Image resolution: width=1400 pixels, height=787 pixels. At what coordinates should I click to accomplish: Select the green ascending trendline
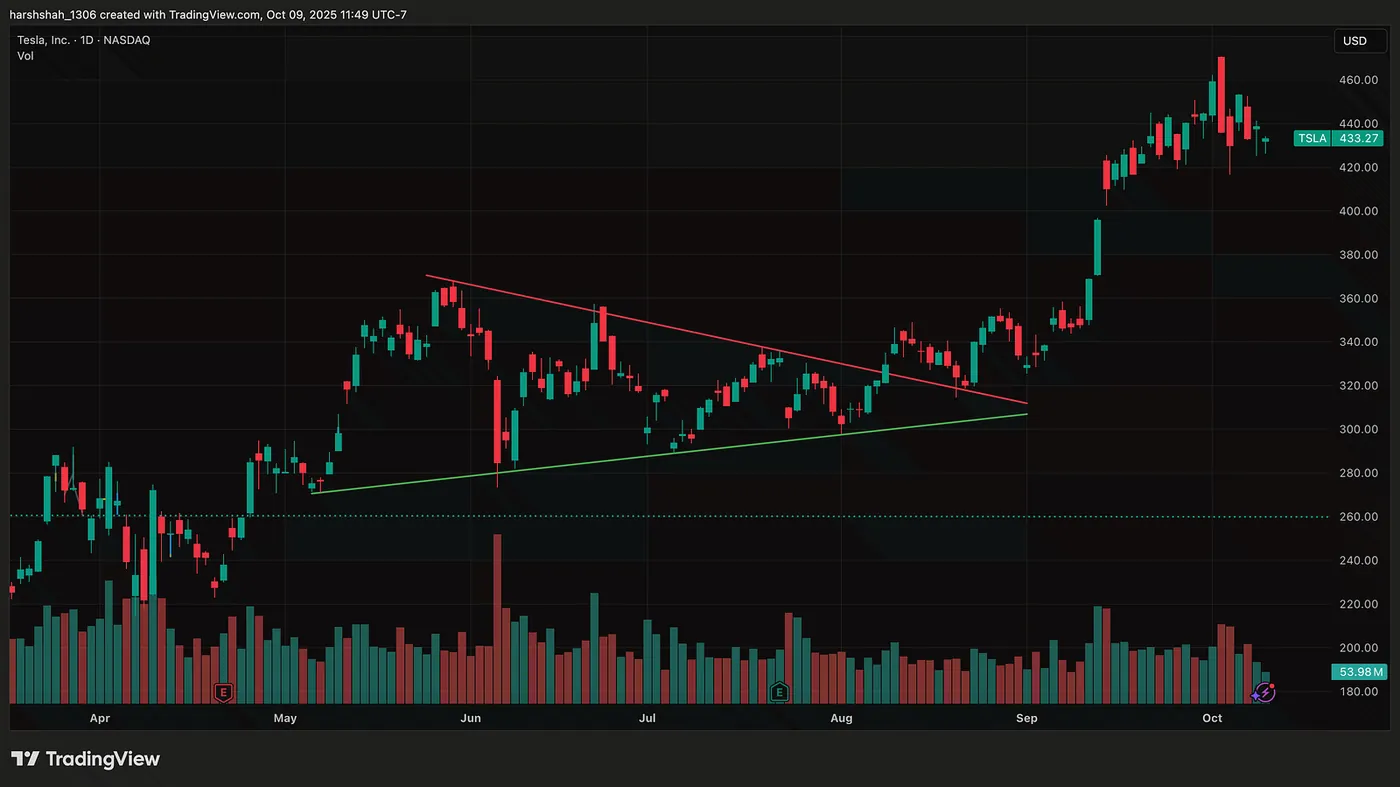click(669, 453)
